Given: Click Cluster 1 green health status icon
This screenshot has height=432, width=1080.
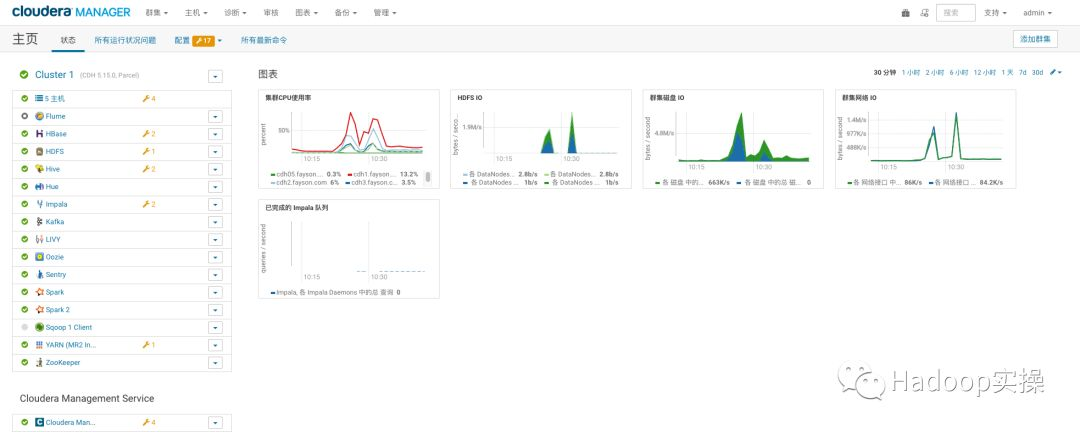Looking at the screenshot, I should 24,74.
